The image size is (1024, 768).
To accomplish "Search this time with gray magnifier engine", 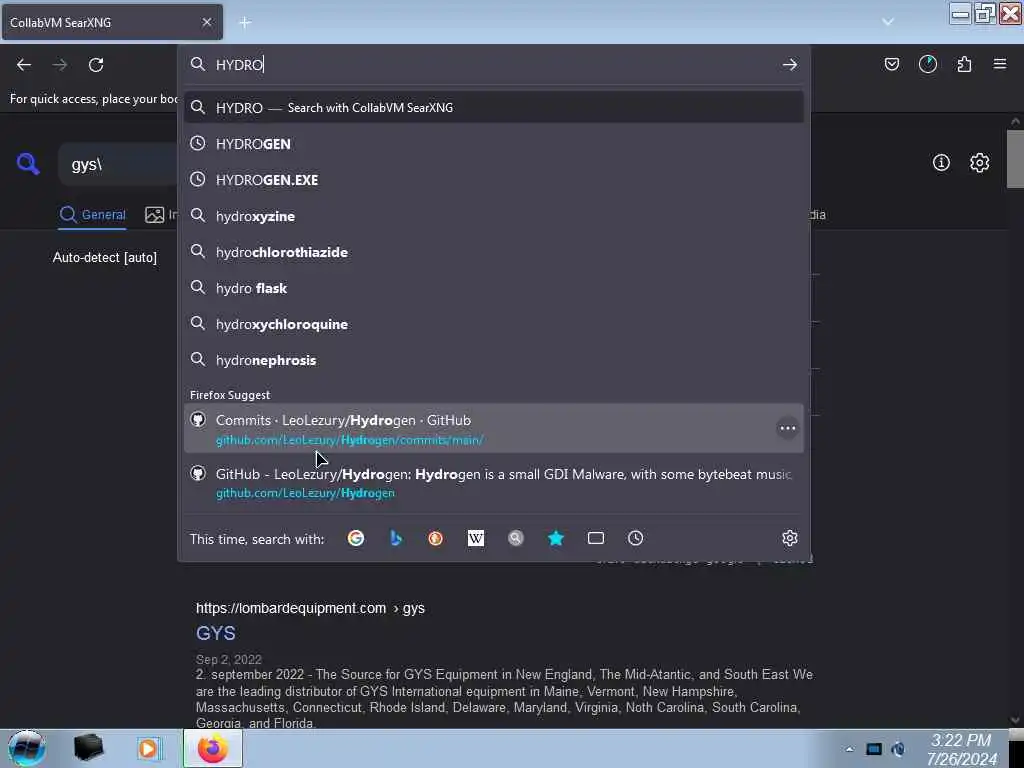I will pos(516,538).
